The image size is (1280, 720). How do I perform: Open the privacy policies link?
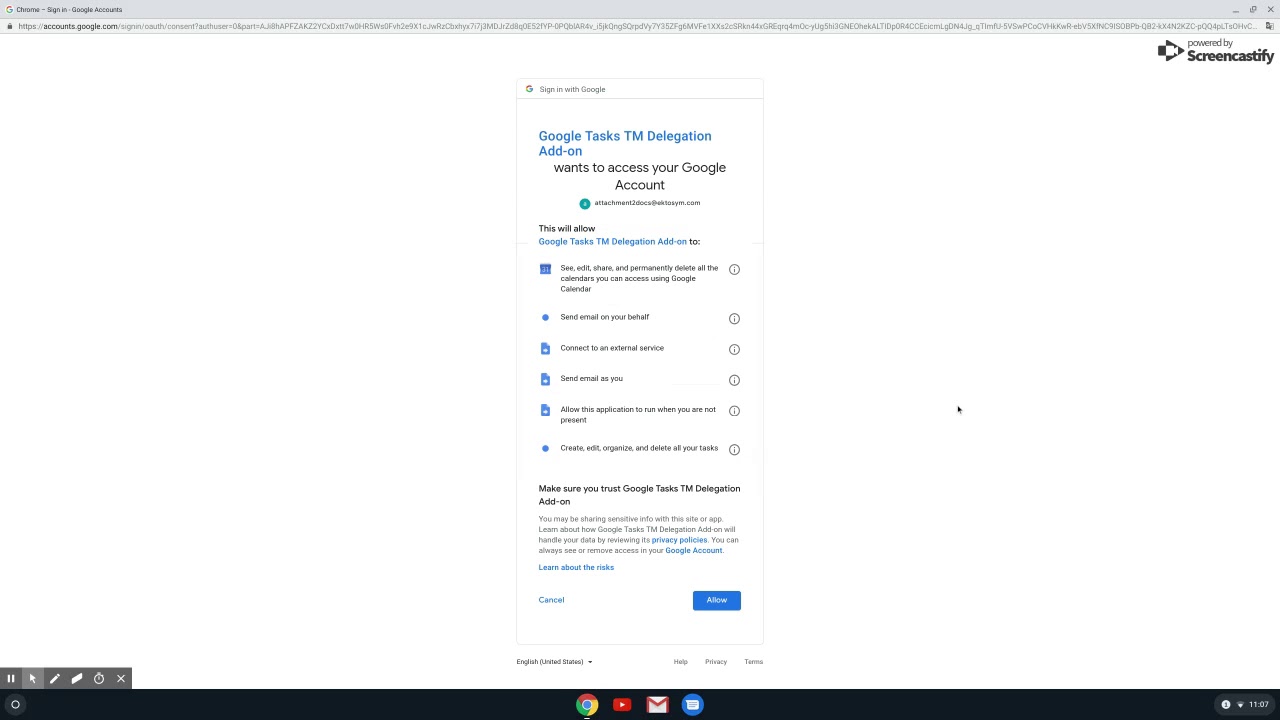click(679, 540)
